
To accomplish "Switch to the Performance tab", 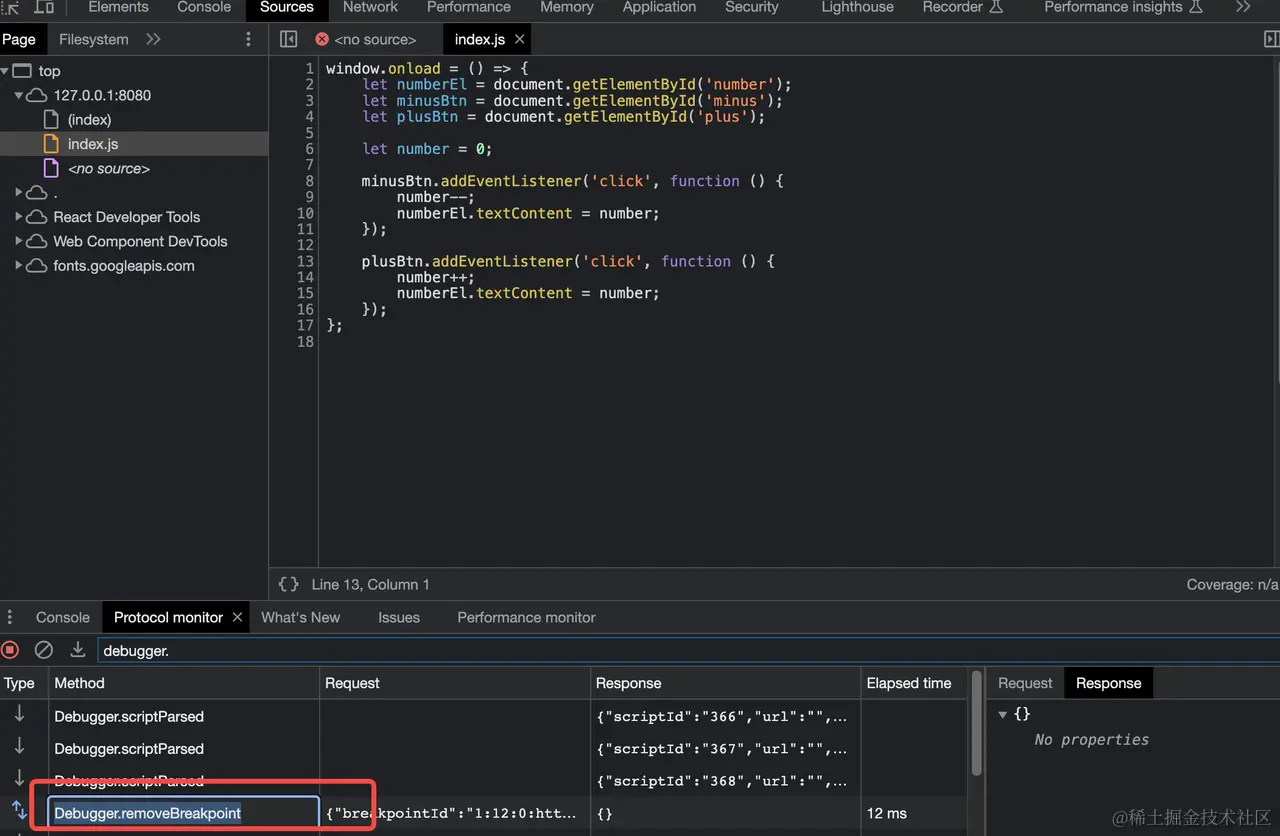I will (x=469, y=7).
